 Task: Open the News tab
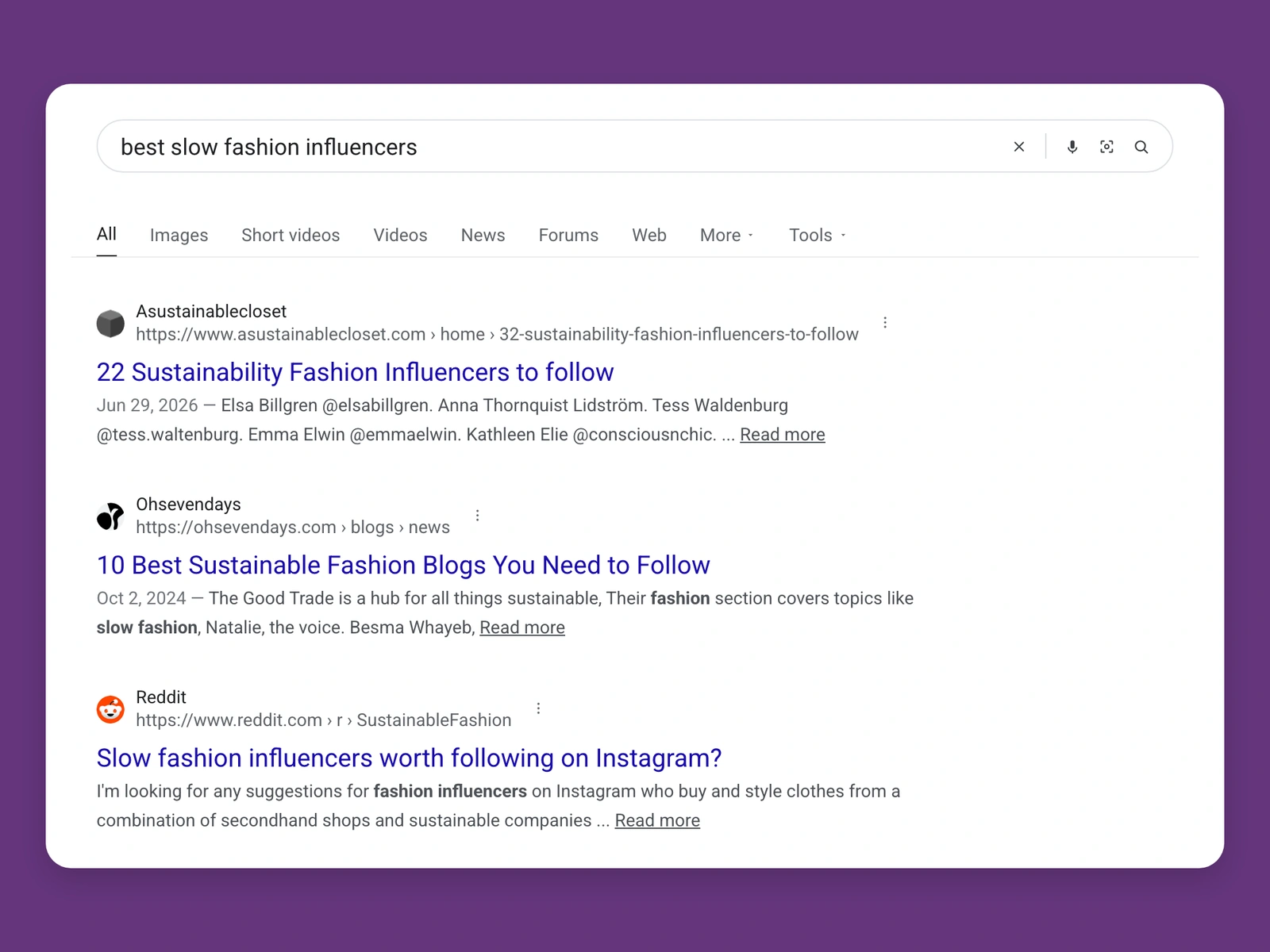click(483, 235)
